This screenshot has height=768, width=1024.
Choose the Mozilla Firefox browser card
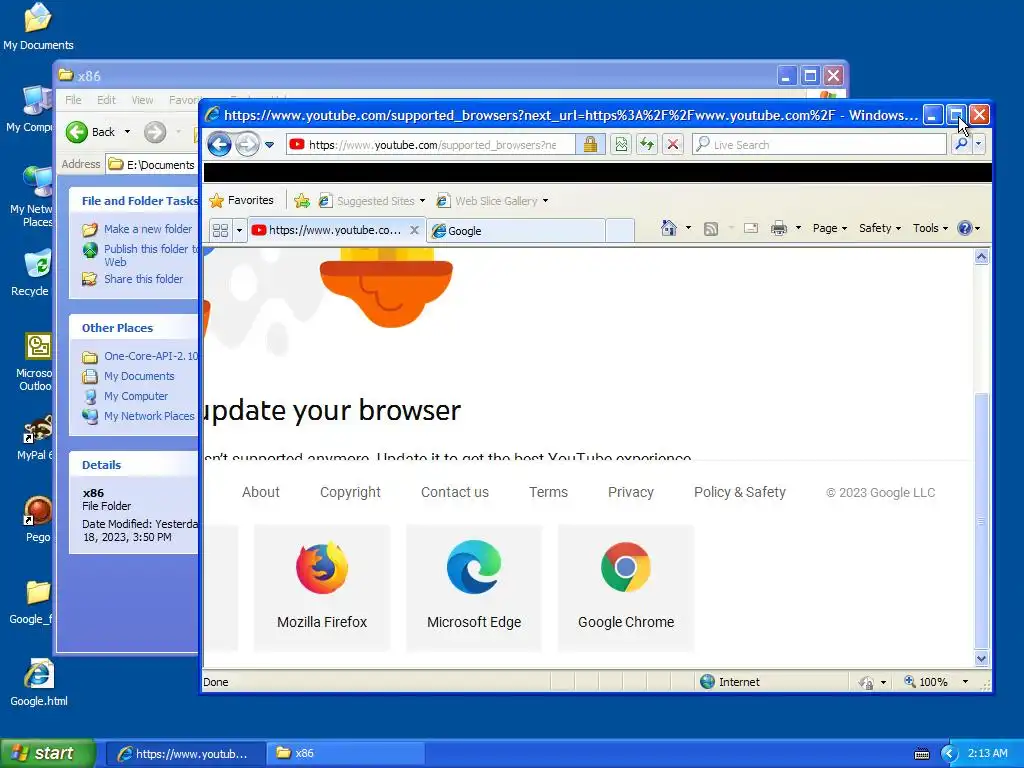[322, 588]
